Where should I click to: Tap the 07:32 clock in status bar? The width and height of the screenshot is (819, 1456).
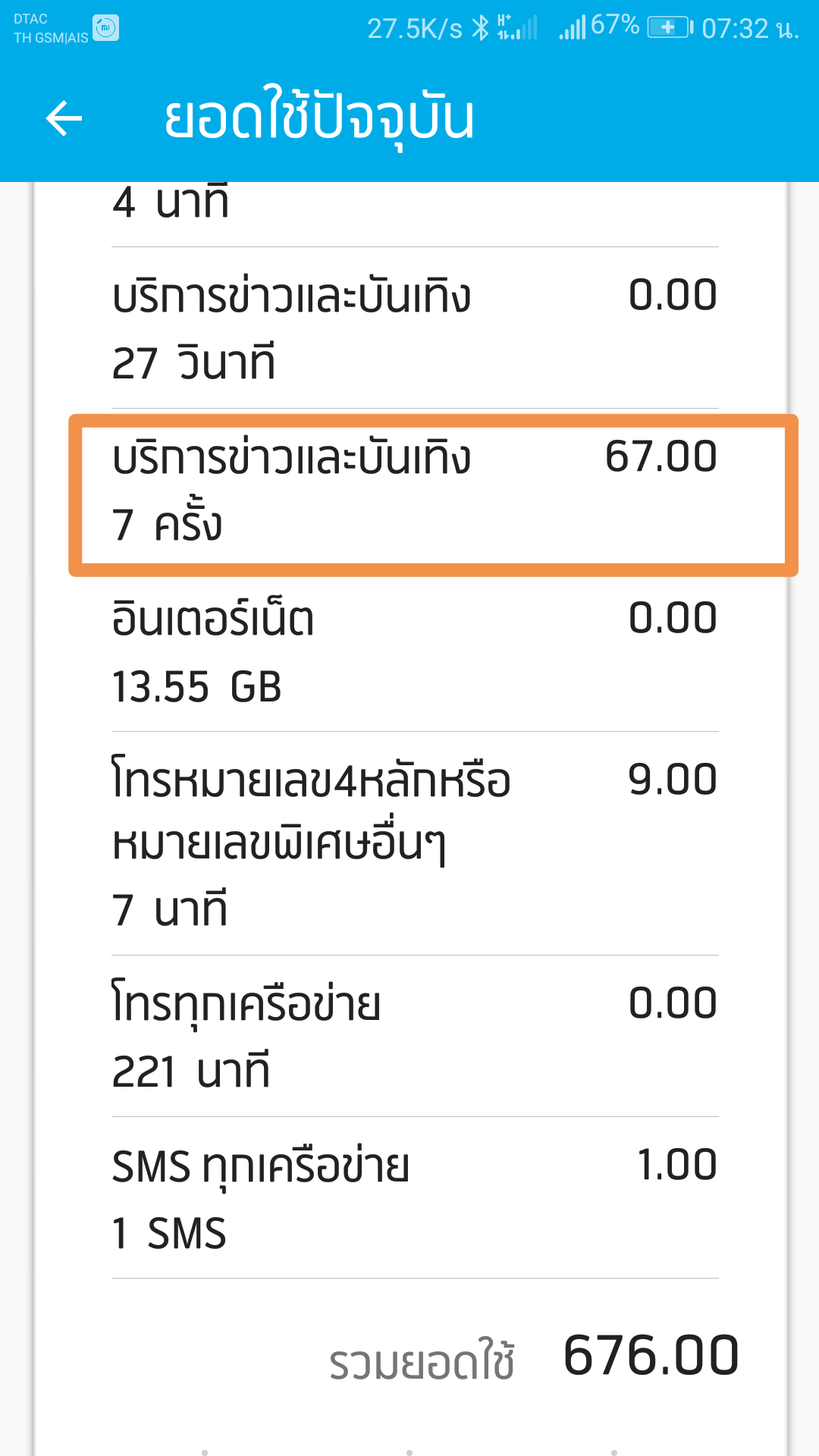point(749,29)
